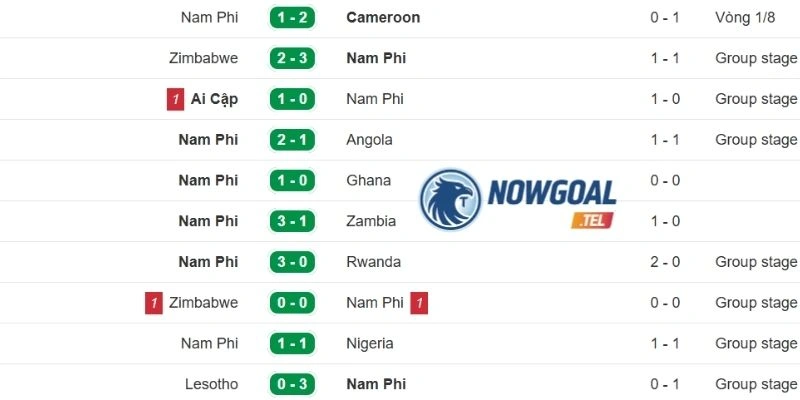Open the 2 - 1 score against Angola
800x400 pixels.
pyautogui.click(x=292, y=140)
